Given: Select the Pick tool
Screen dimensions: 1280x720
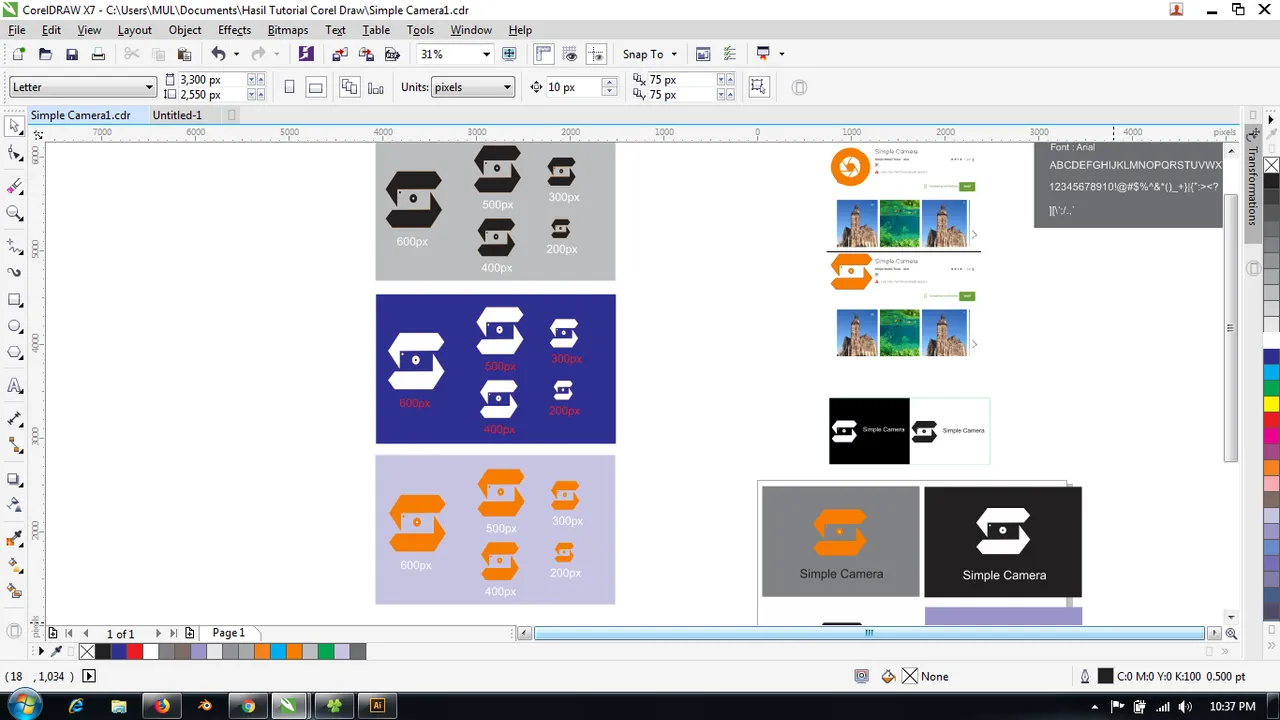Looking at the screenshot, I should point(14,127).
